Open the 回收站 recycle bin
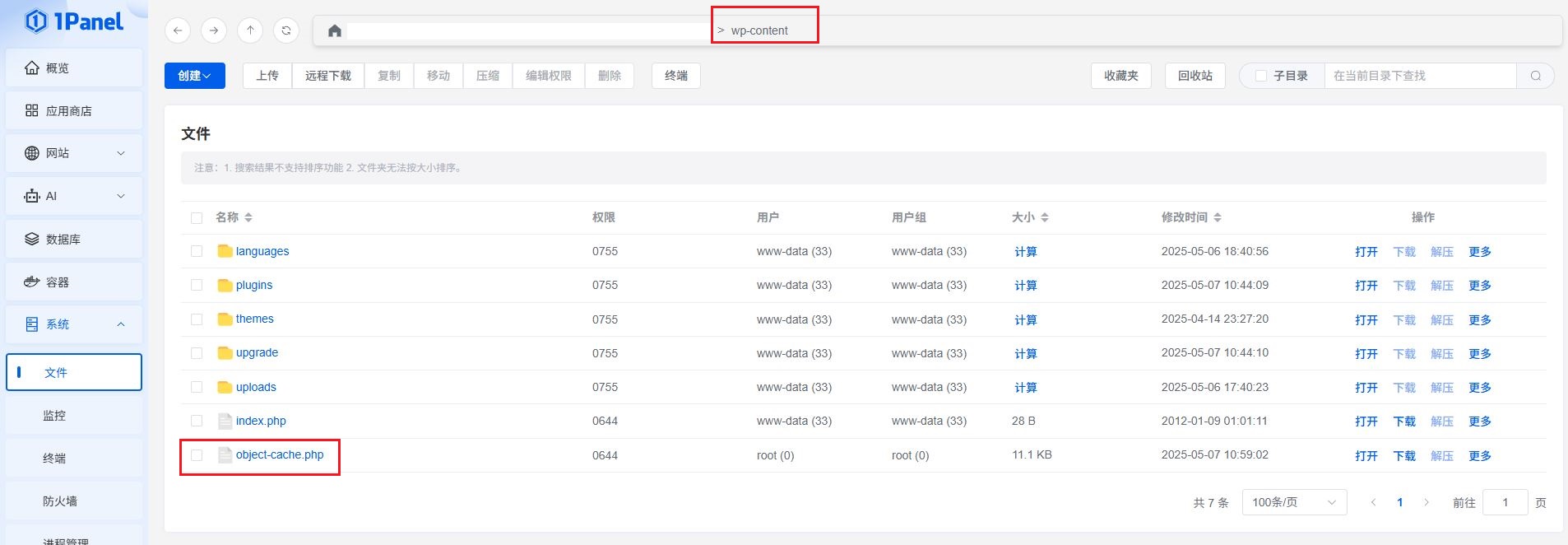The width and height of the screenshot is (1568, 545). click(x=1195, y=76)
